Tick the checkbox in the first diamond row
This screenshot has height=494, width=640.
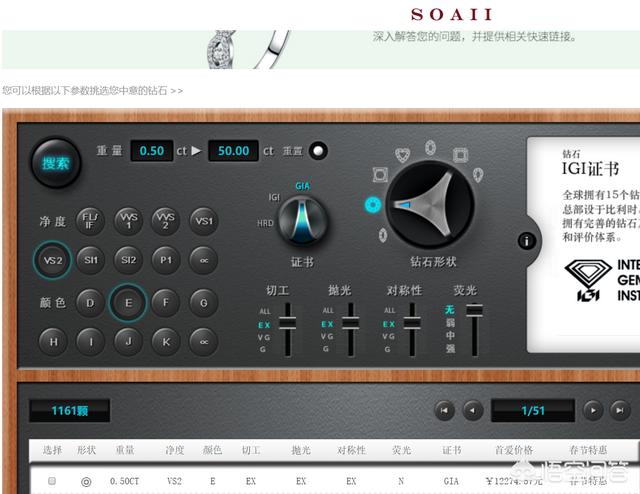[52, 481]
